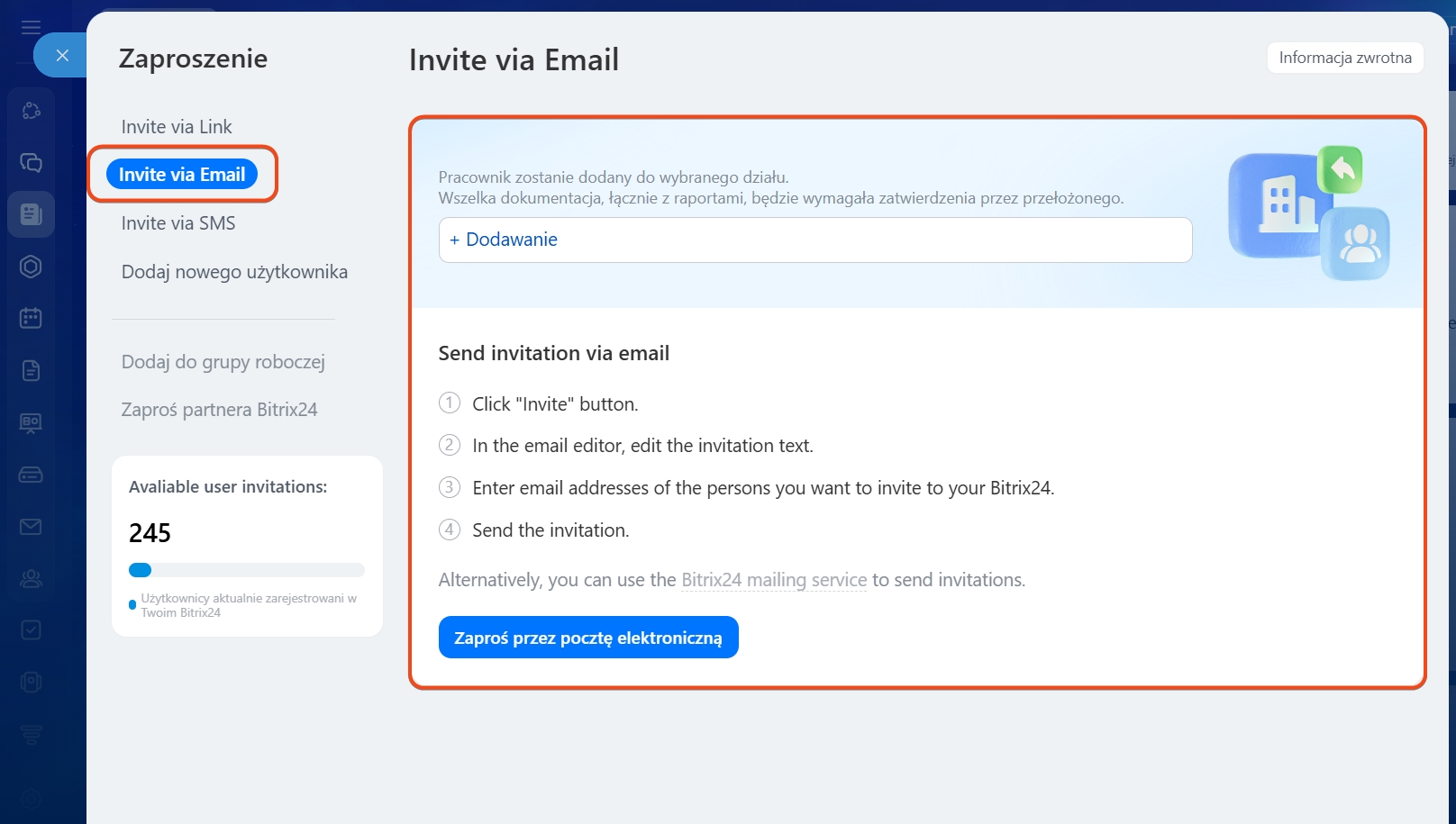This screenshot has height=824, width=1456.
Task: Go to Invite via SMS section
Action: 178,223
